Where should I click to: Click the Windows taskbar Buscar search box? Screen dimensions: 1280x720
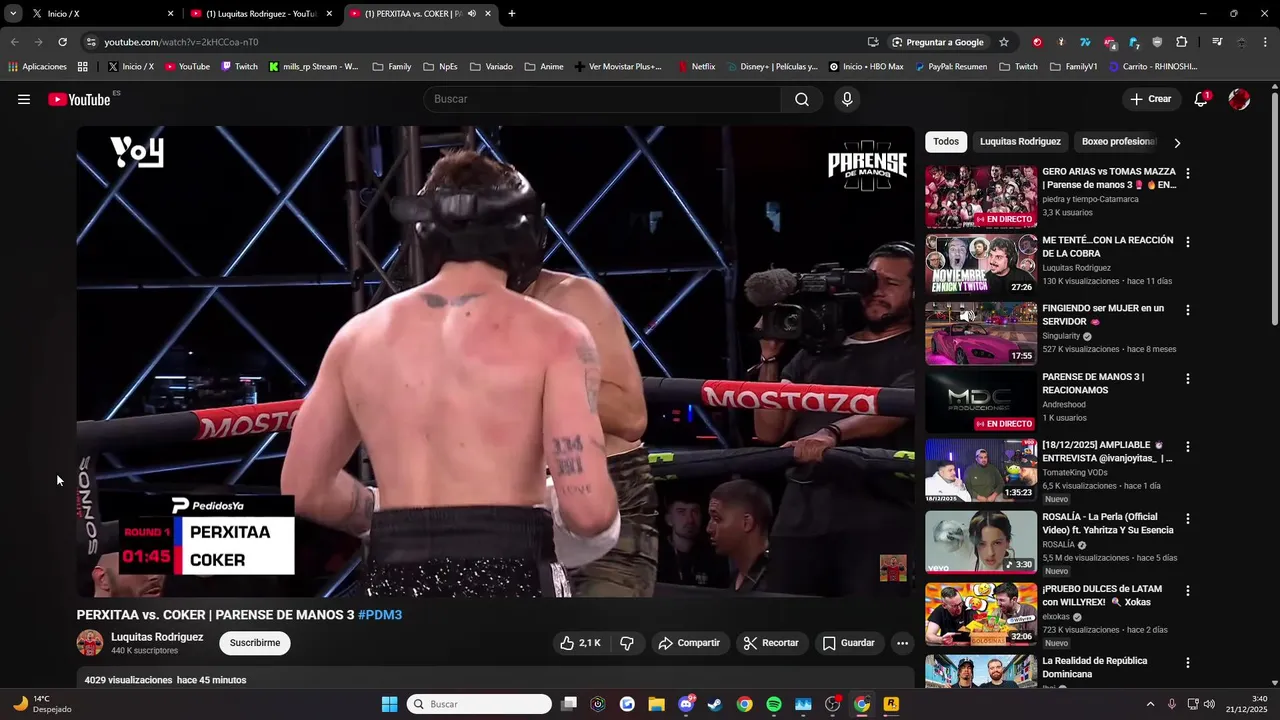(x=479, y=704)
